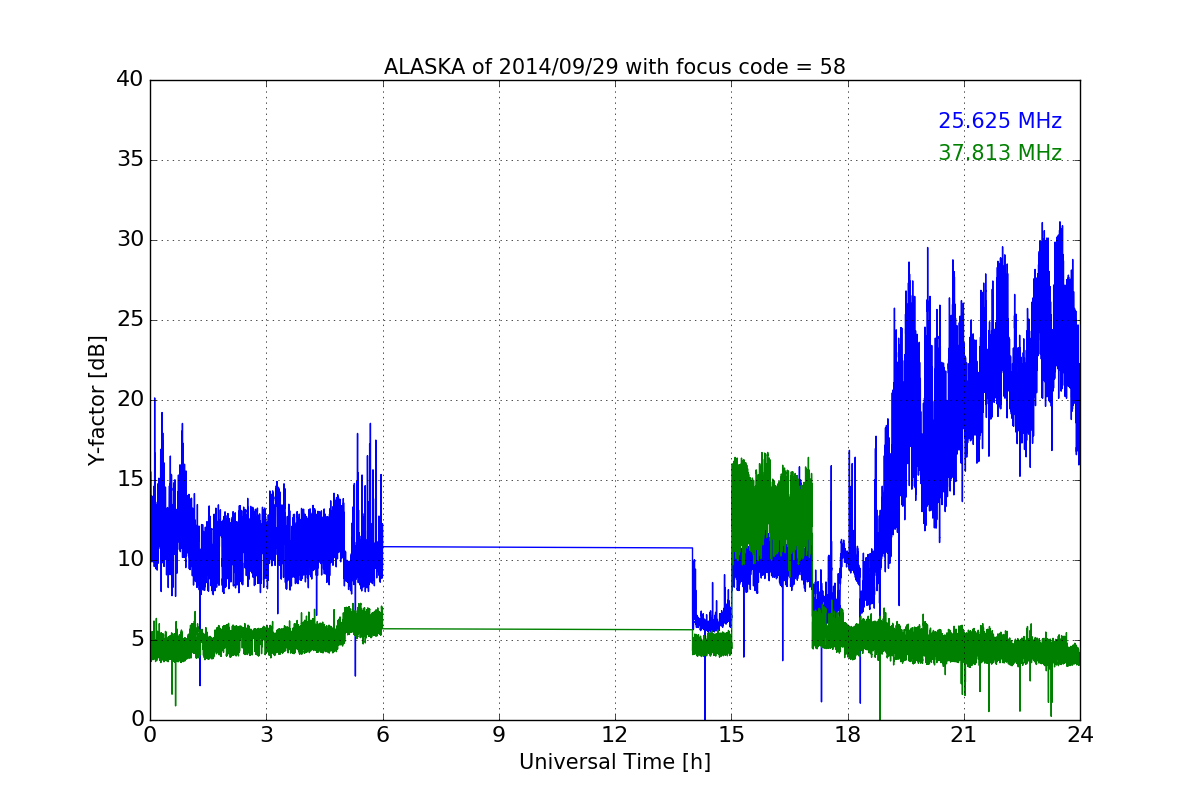Viewport: 1200px width, 800px height.
Task: Click the y-axis tick label 15
Action: point(130,480)
